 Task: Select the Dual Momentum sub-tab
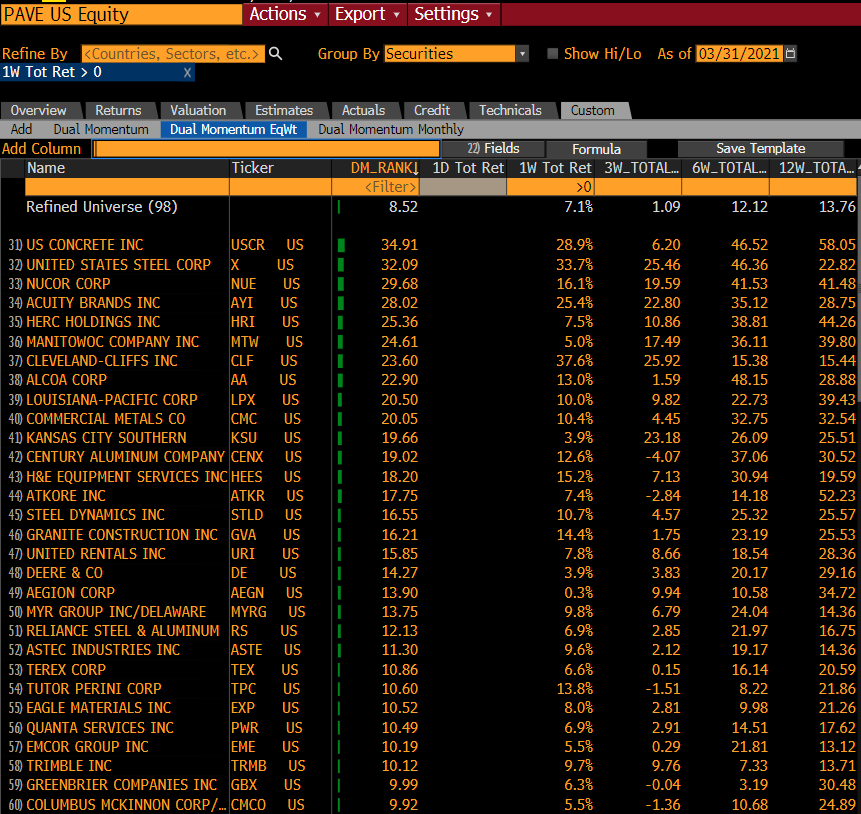[101, 130]
